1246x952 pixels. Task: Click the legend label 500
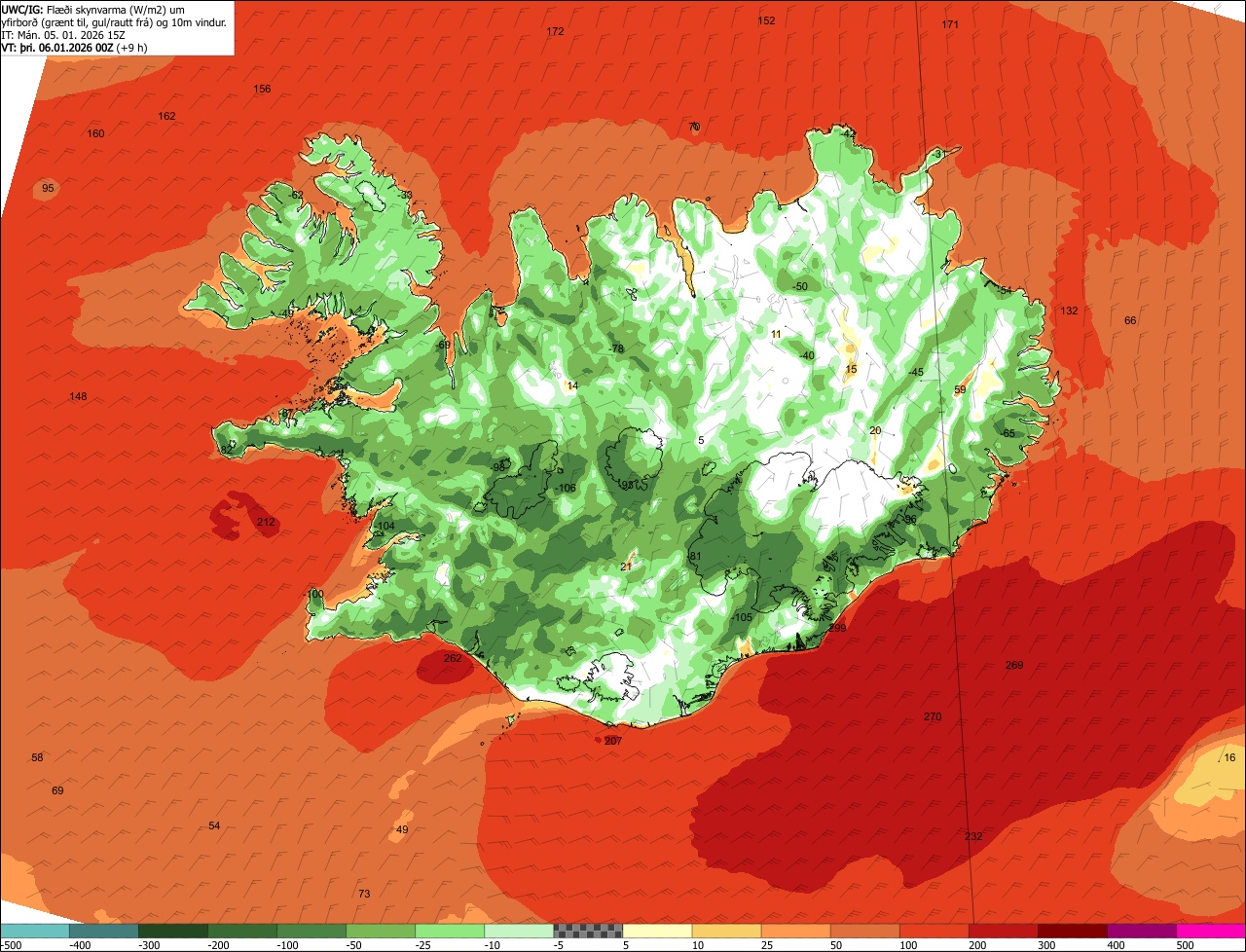(1185, 944)
